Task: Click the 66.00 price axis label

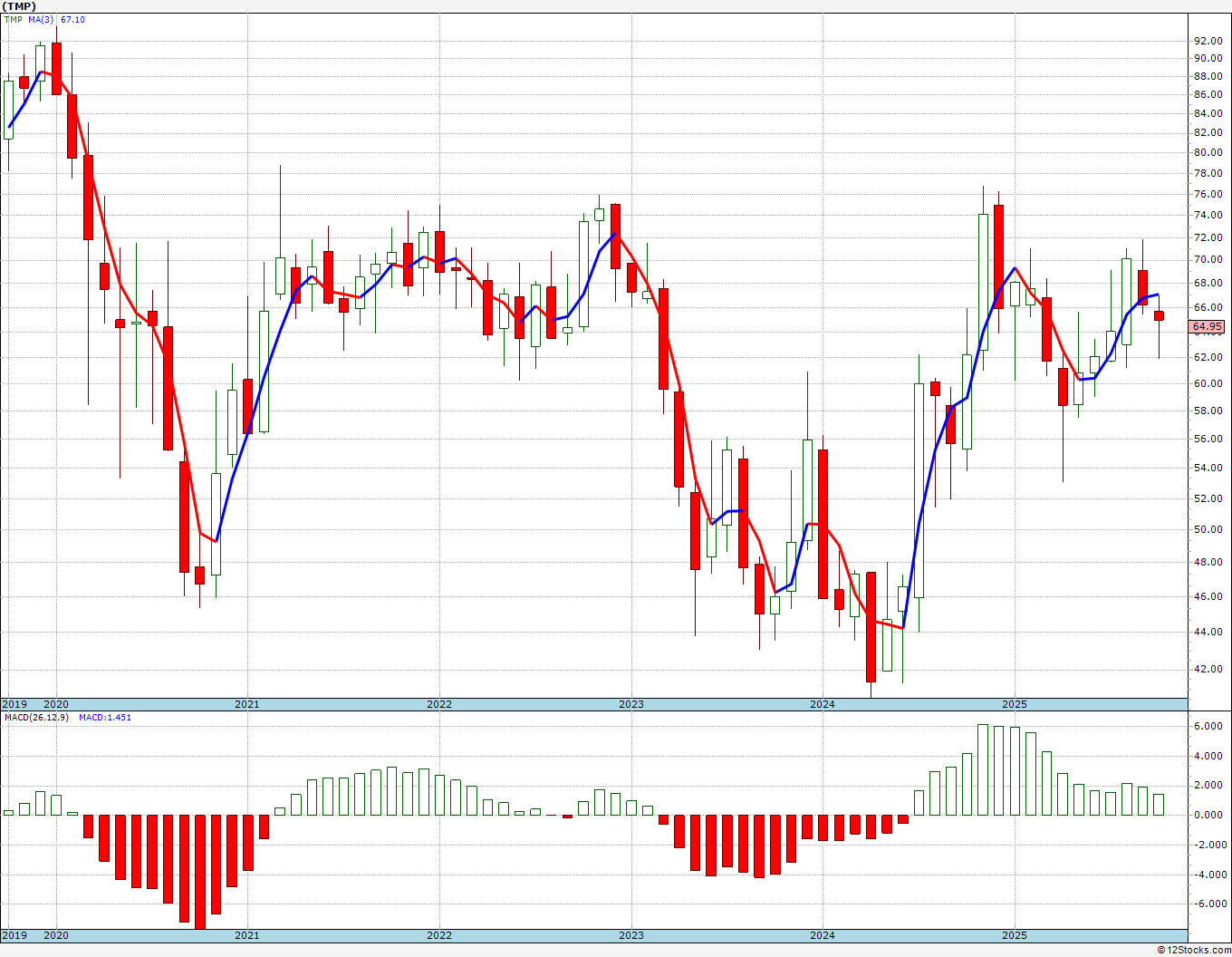Action: click(x=1208, y=307)
